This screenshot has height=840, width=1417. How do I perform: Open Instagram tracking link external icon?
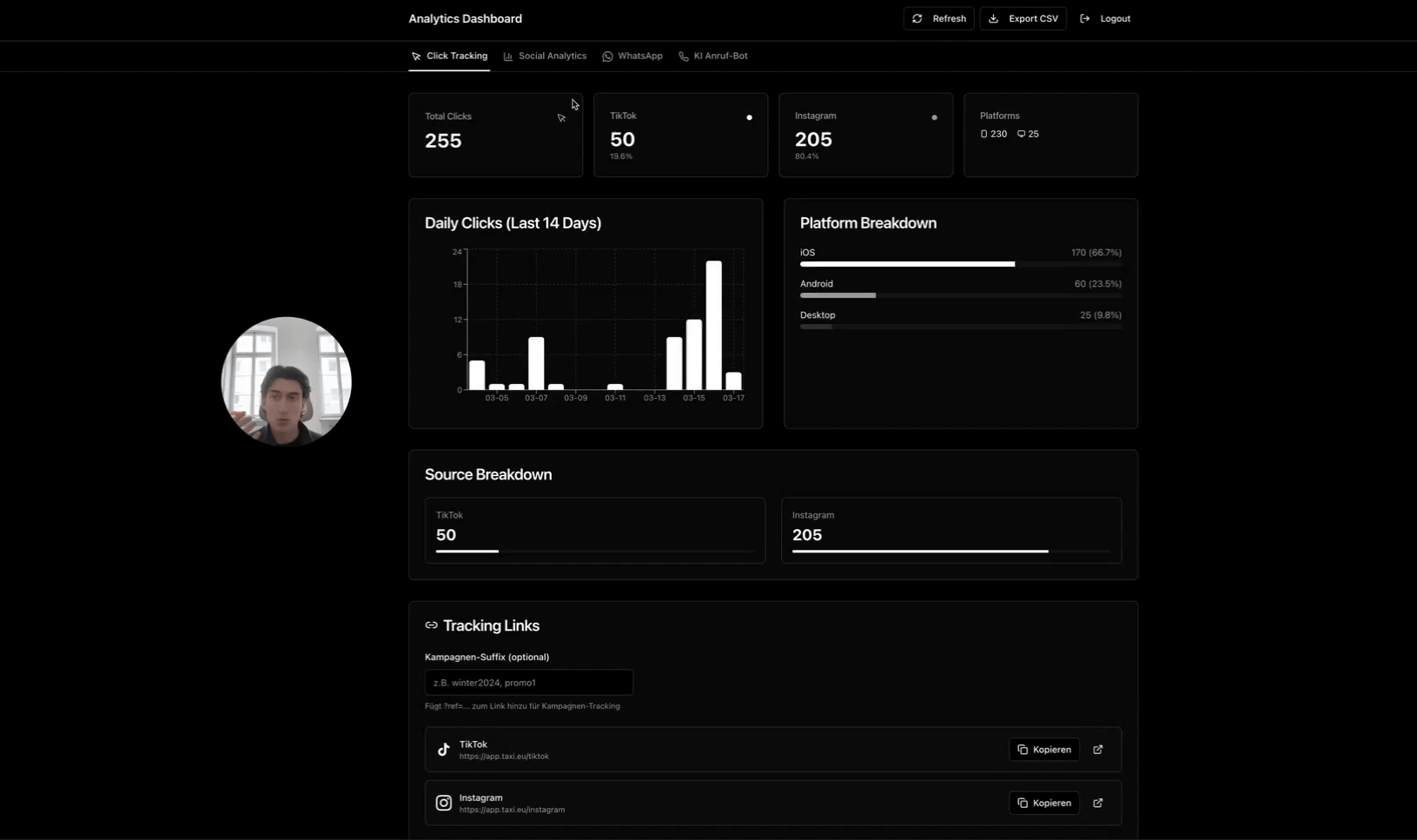tap(1098, 804)
